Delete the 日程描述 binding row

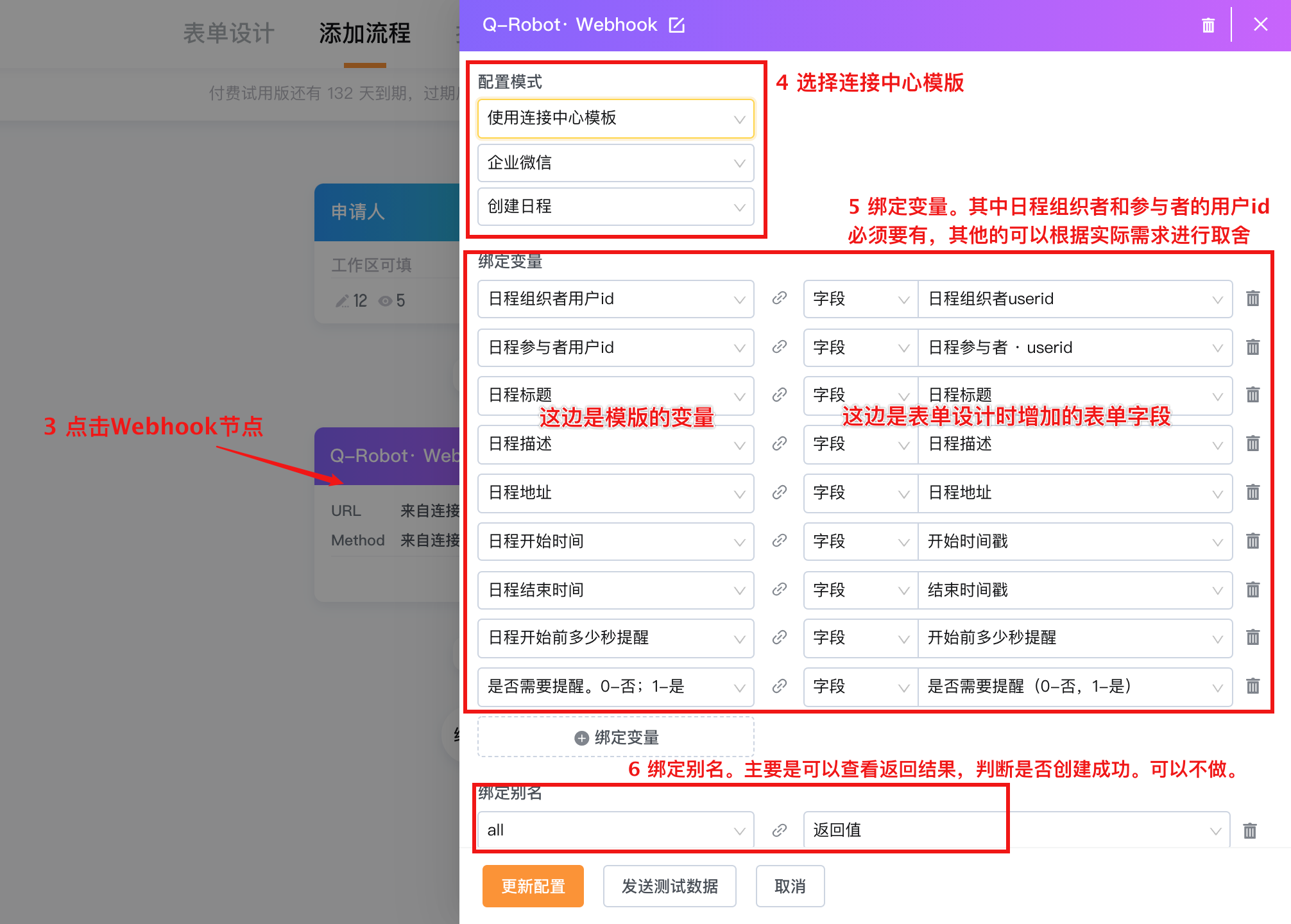click(1253, 443)
